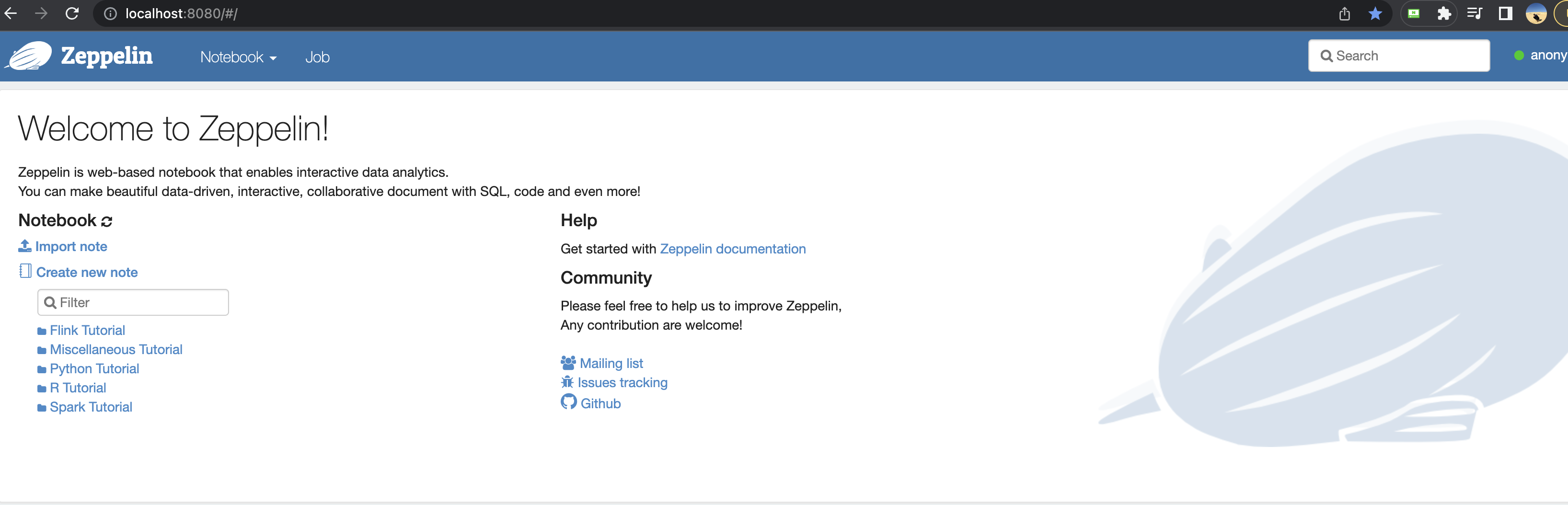1568x505 pixels.
Task: Click the Zeppelin brand title
Action: (106, 56)
